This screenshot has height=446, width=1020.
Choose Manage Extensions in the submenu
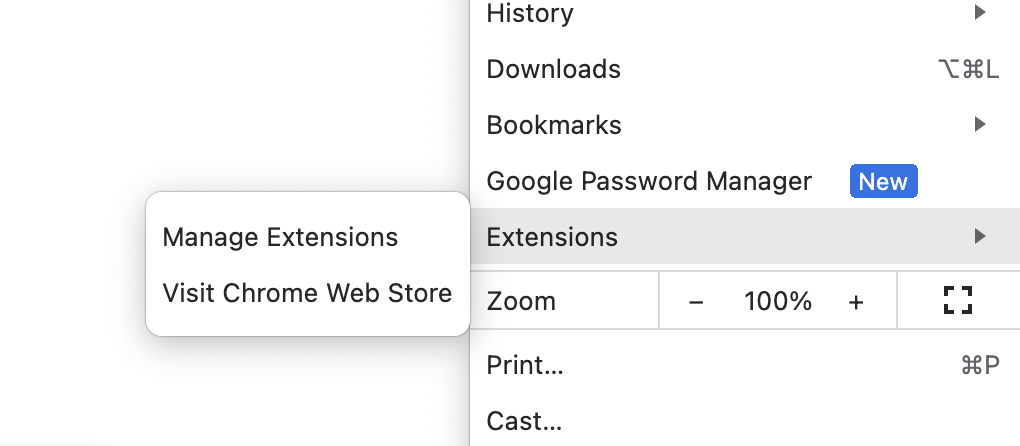click(280, 237)
